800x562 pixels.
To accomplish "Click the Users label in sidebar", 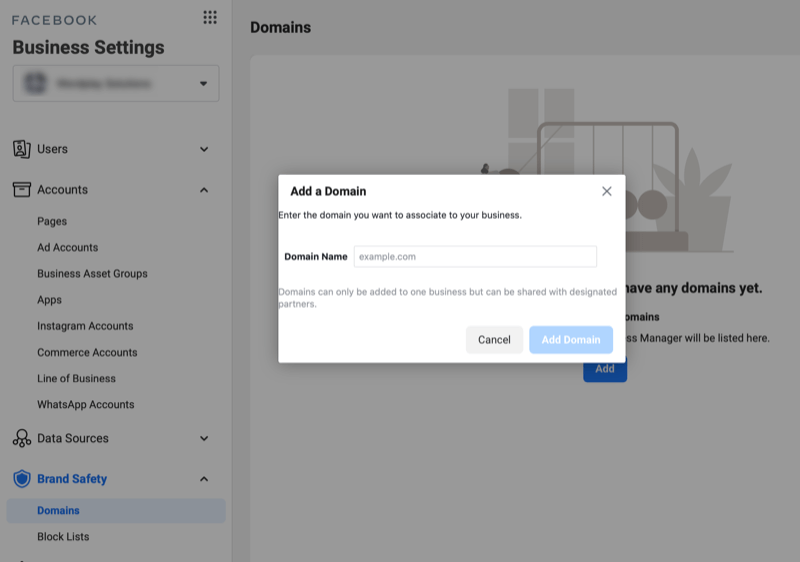I will pyautogui.click(x=52, y=149).
